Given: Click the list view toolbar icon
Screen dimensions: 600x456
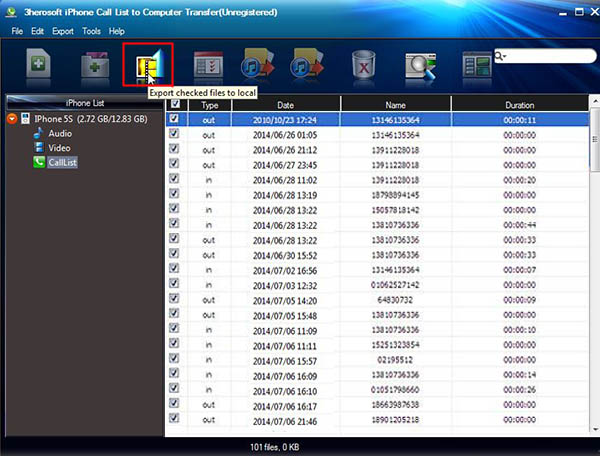Looking at the screenshot, I should point(476,67).
